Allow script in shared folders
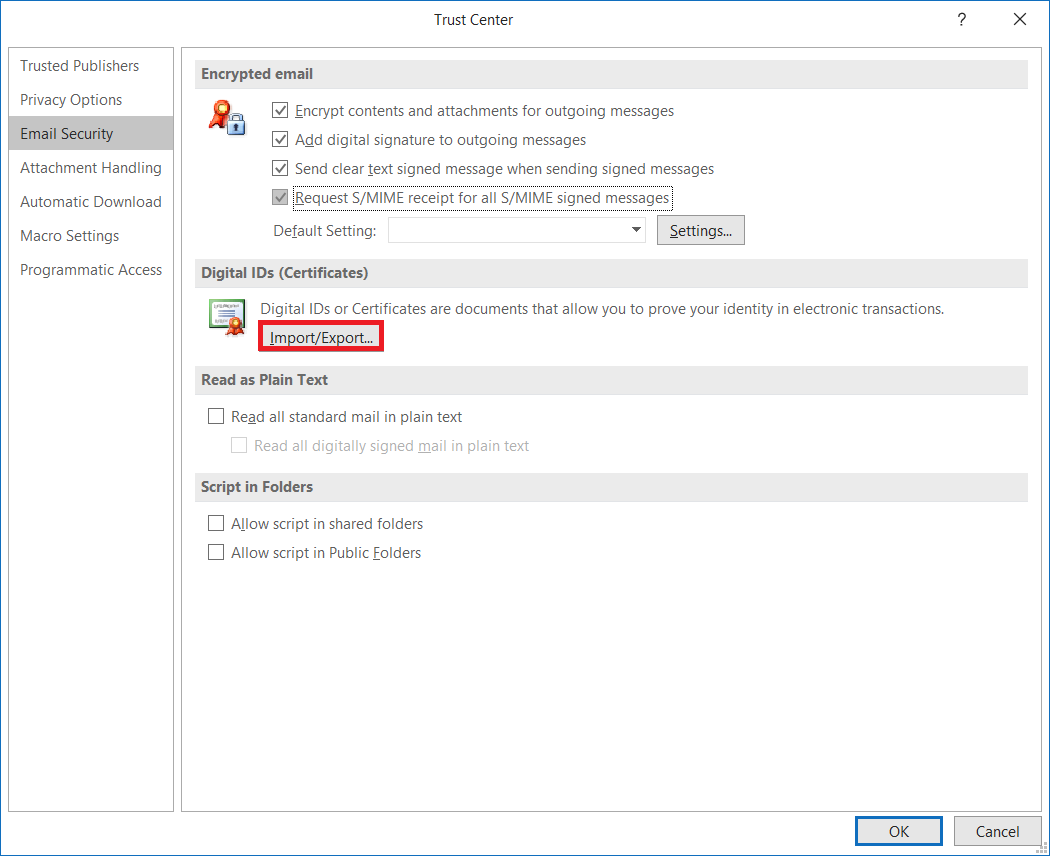Viewport: 1050px width, 856px height. click(216, 523)
